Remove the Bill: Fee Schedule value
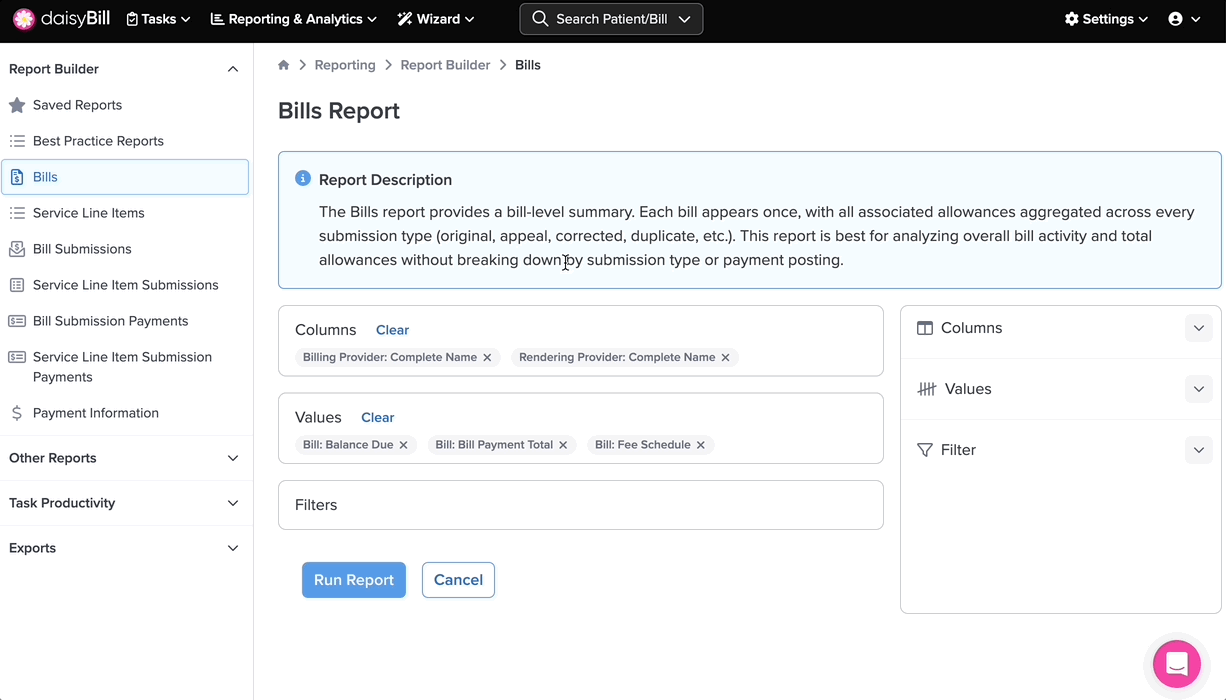Screen dimensions: 1226x700 [x=701, y=445]
